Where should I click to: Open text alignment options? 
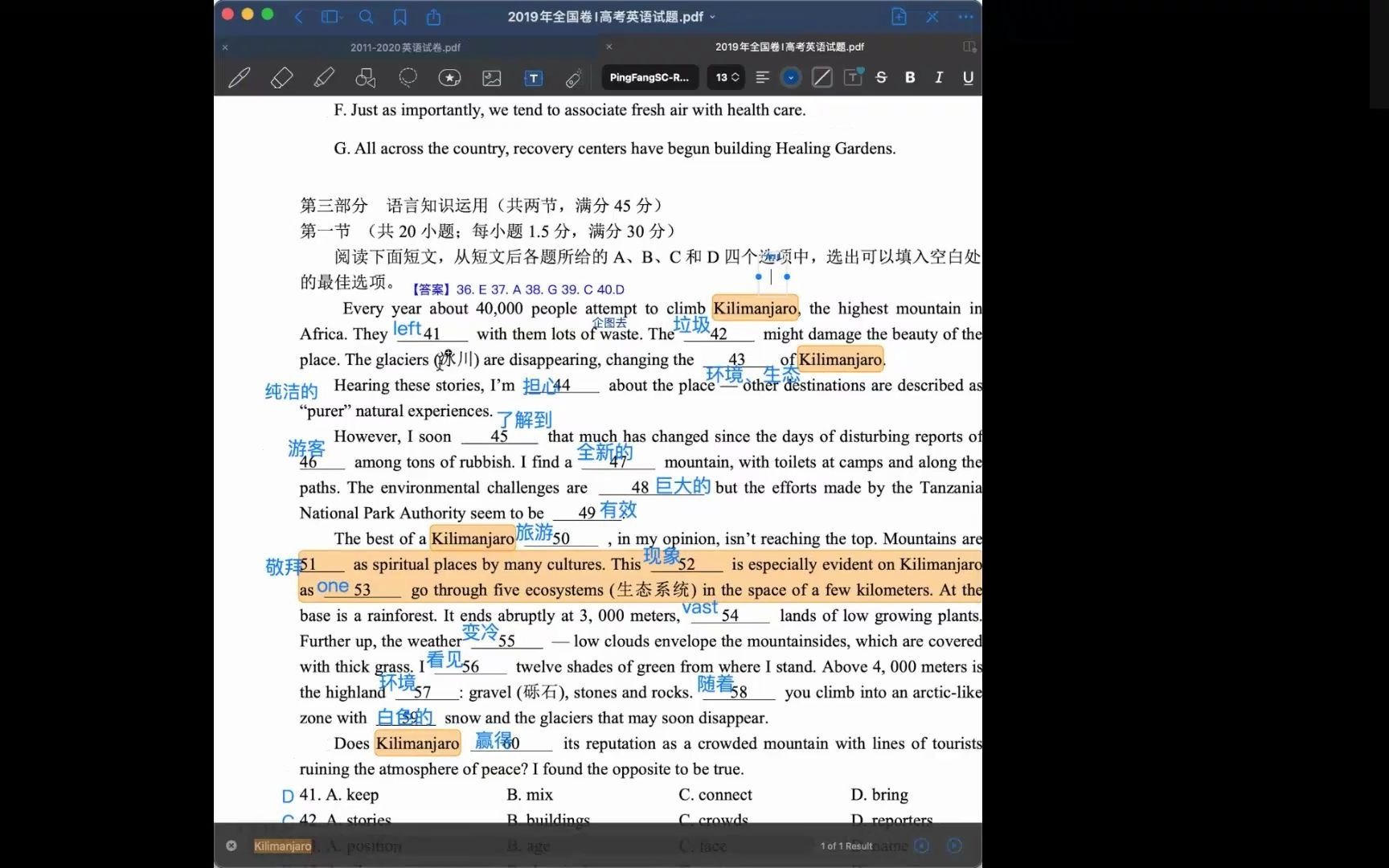click(763, 78)
